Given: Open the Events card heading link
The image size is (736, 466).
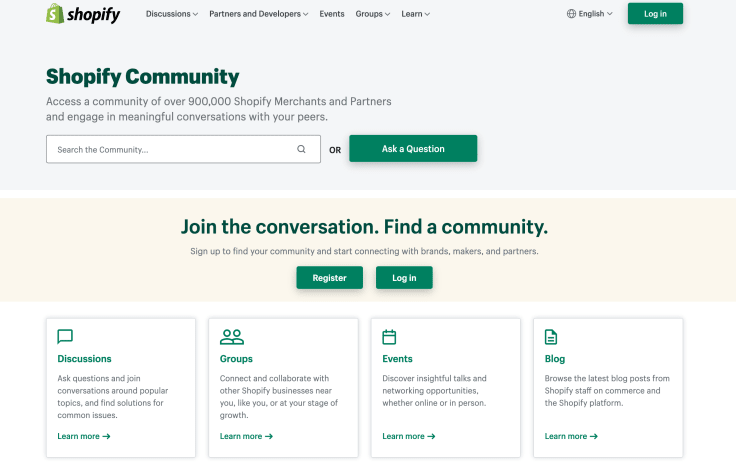Looking at the screenshot, I should click(x=397, y=359).
